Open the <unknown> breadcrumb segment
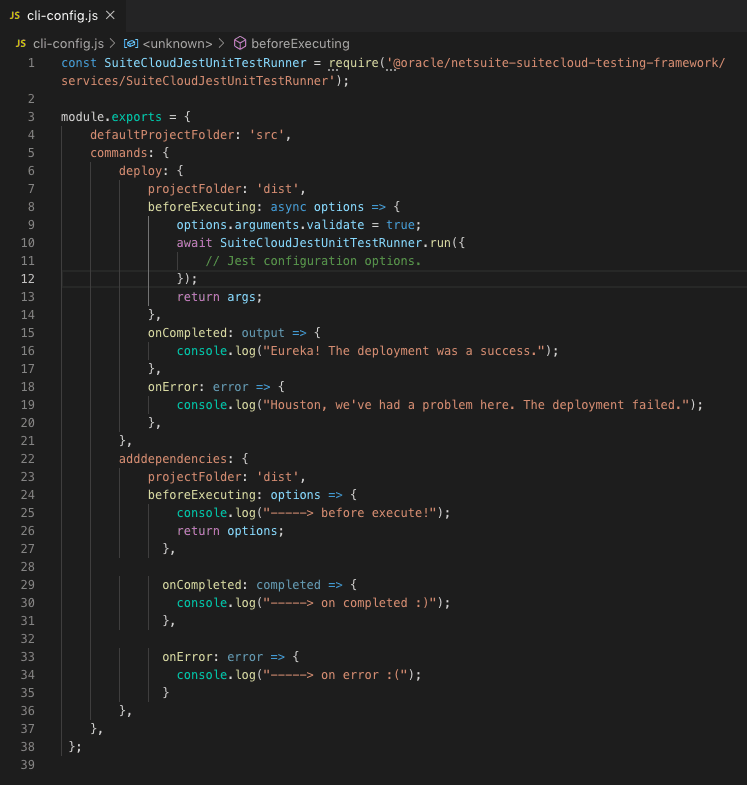 tap(177, 44)
